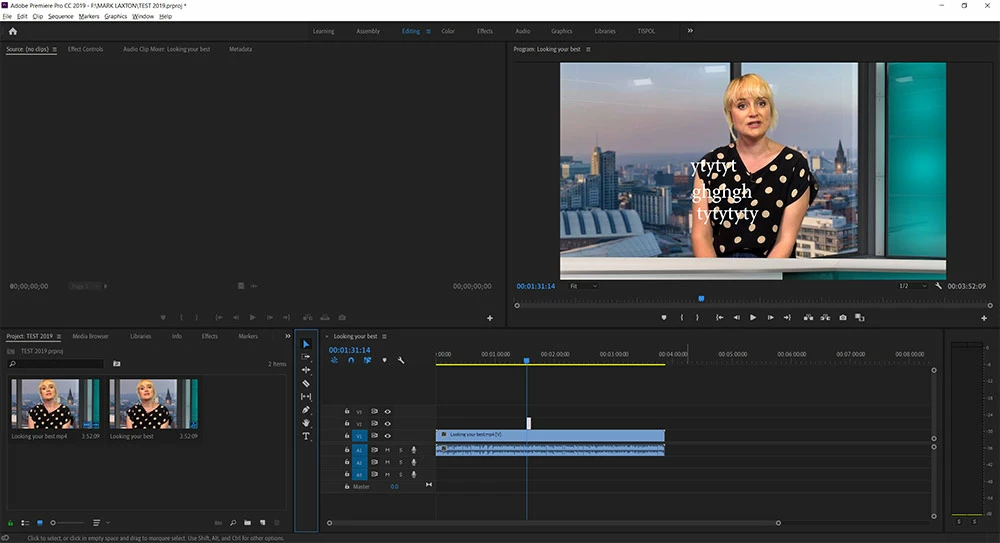Select the Razor tool in the tools panel
This screenshot has height=543, width=1000.
306,383
